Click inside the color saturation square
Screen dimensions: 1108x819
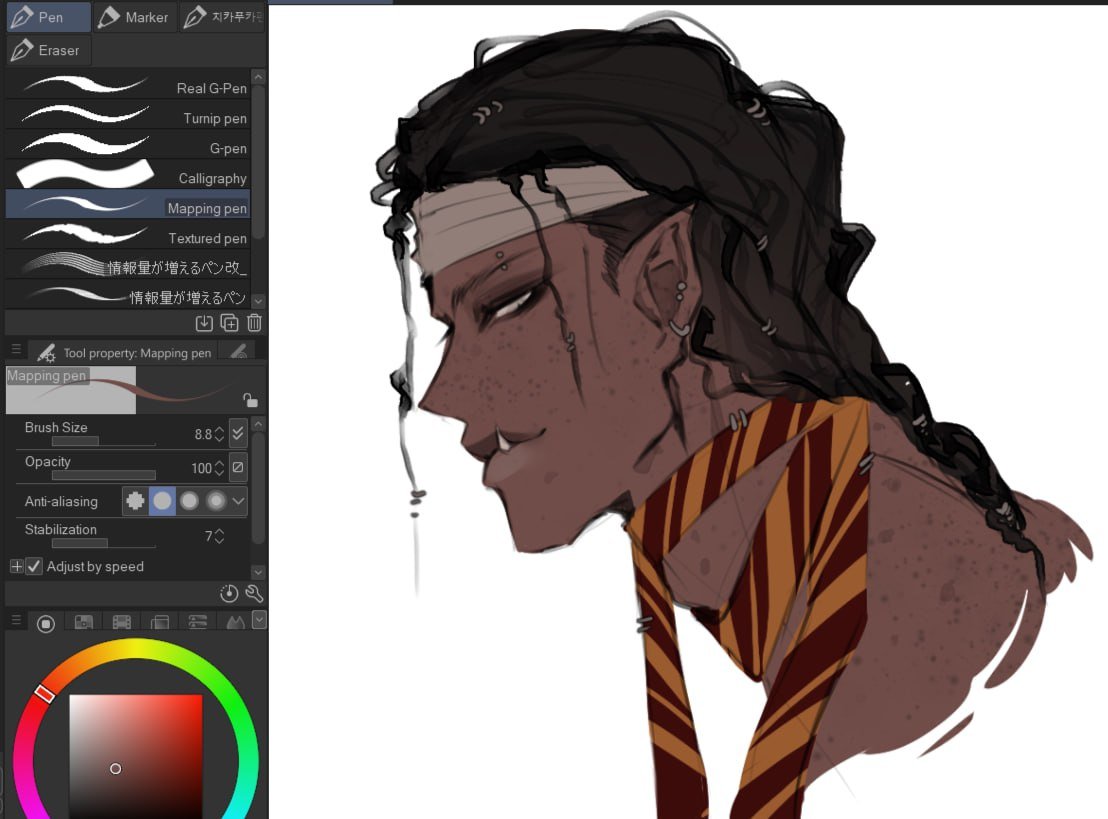pyautogui.click(x=136, y=756)
